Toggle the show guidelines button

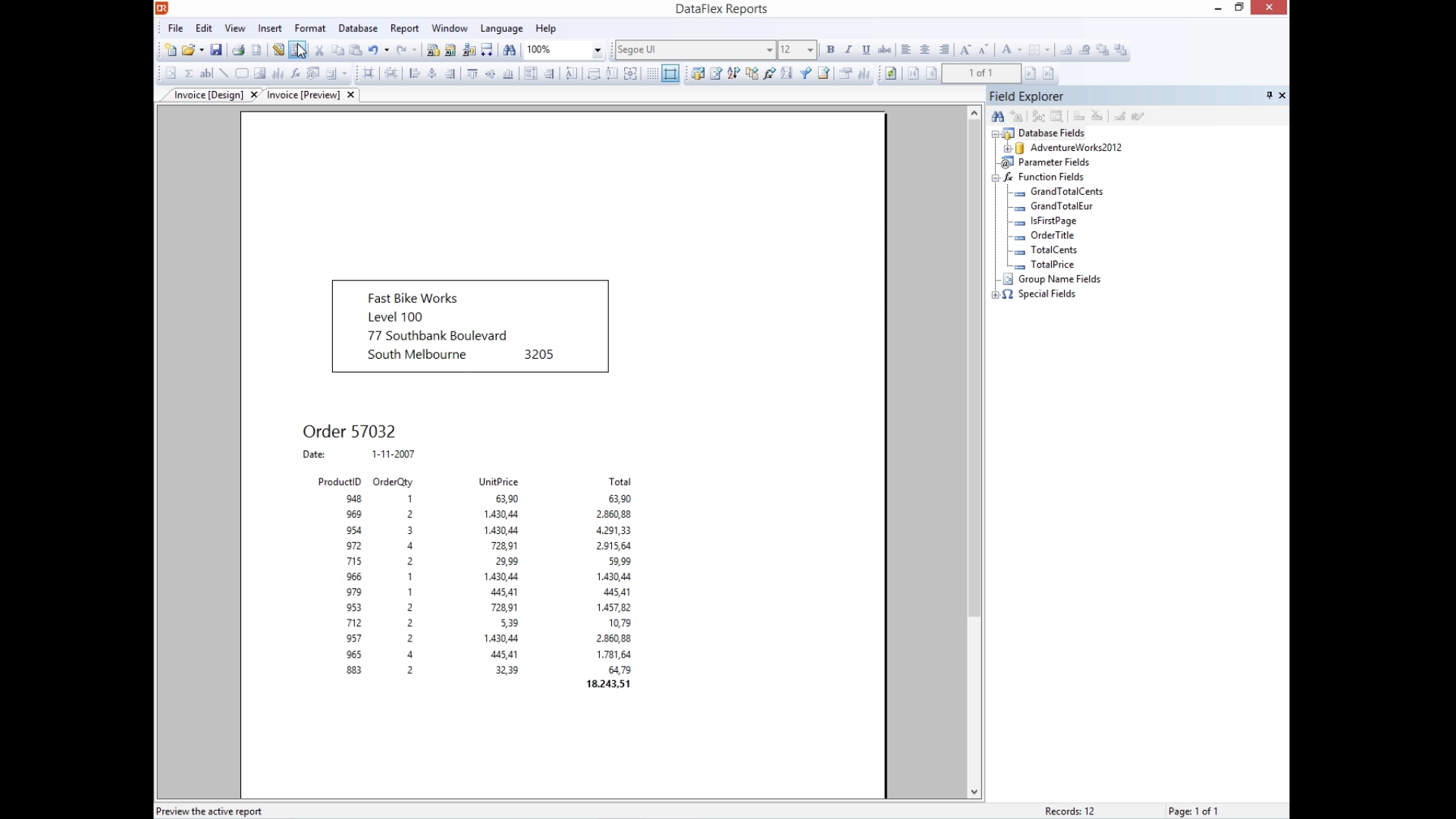point(670,74)
